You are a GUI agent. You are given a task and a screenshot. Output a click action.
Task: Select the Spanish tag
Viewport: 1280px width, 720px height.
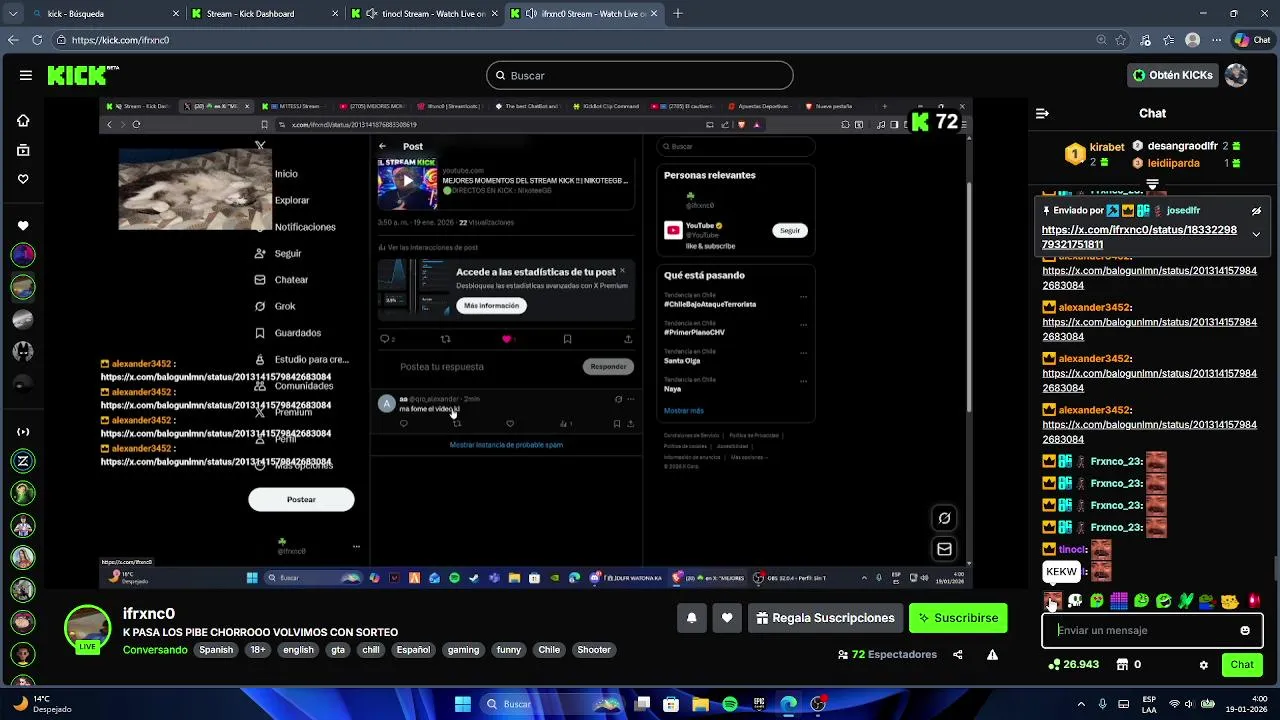click(216, 650)
